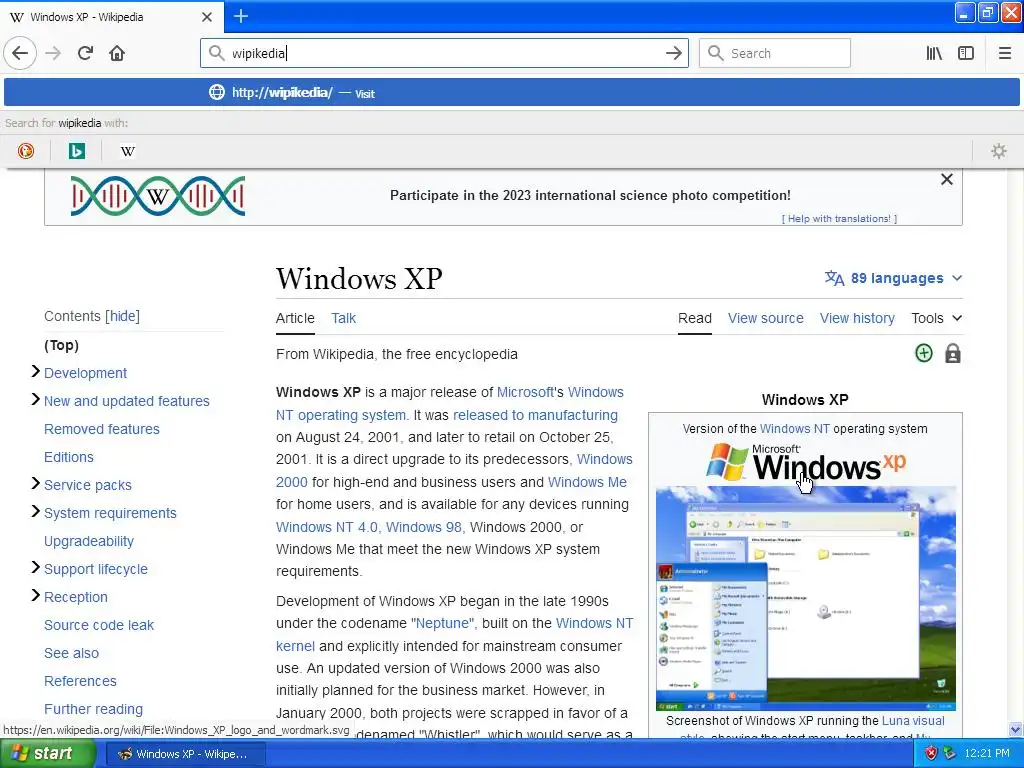Select the http://wipikedia/ Visit suggestion
This screenshot has width=1024, height=768.
[x=512, y=93]
